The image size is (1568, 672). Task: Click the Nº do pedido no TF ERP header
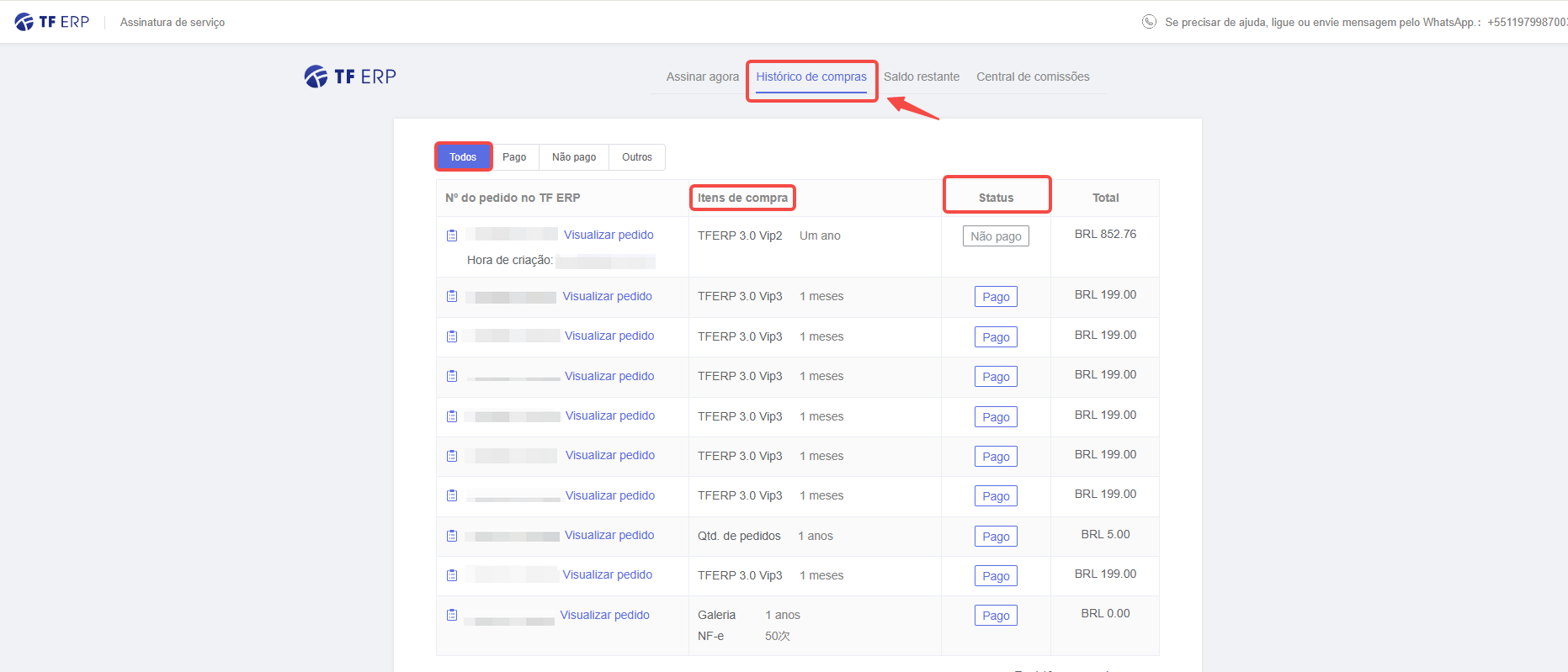click(513, 198)
